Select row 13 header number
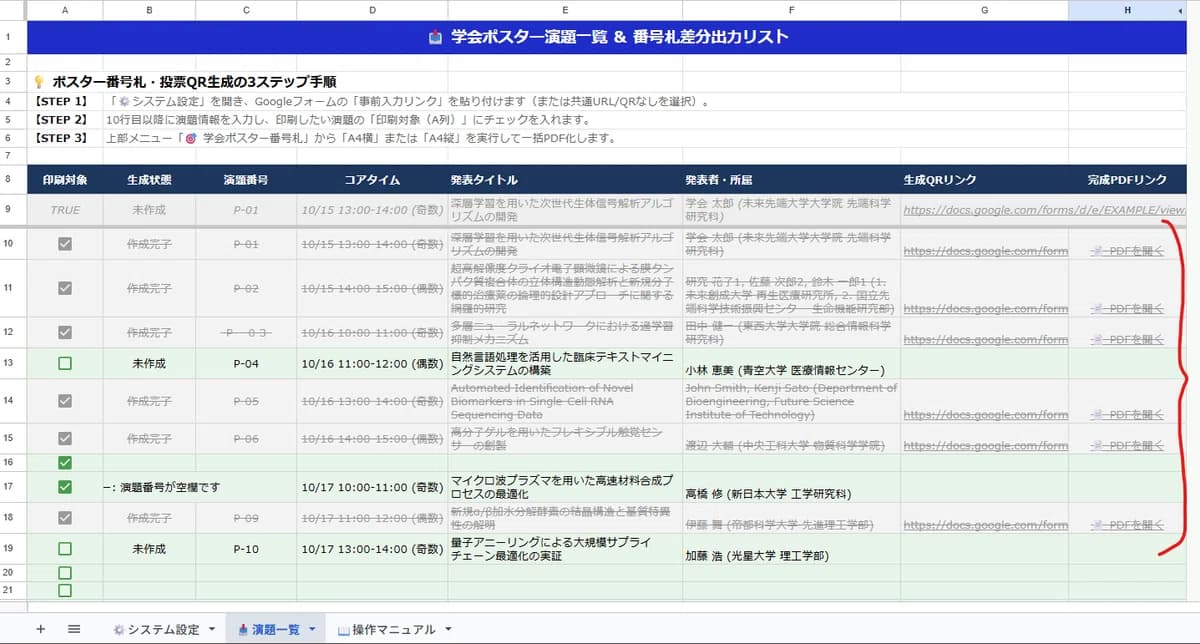1200x644 pixels. (9, 363)
